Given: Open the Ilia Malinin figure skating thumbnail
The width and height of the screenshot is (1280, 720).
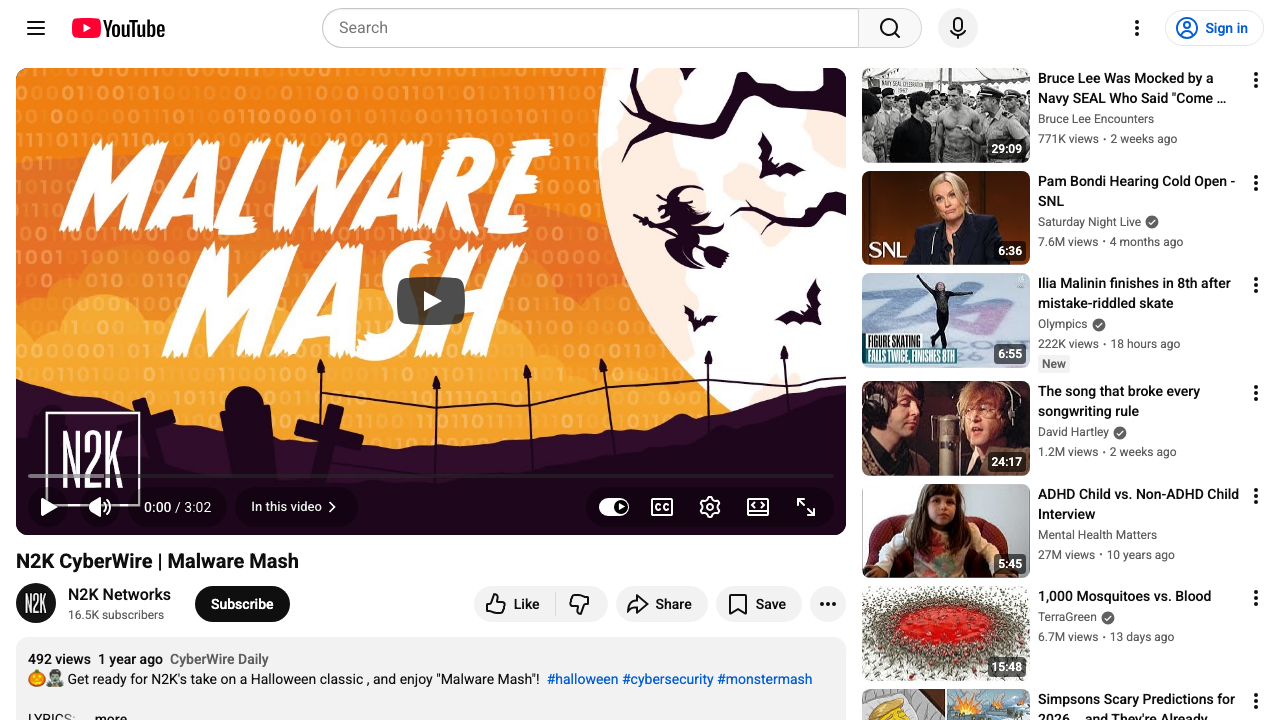Looking at the screenshot, I should (946, 320).
